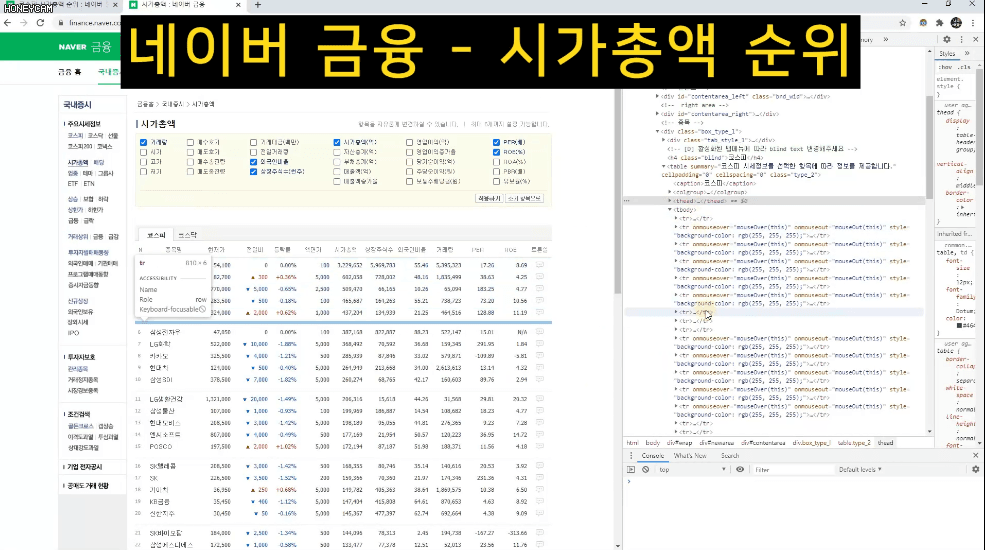Open discussion icon in 삼성SDI row
Image resolution: width=985 pixels, height=550 pixels.
pos(540,379)
